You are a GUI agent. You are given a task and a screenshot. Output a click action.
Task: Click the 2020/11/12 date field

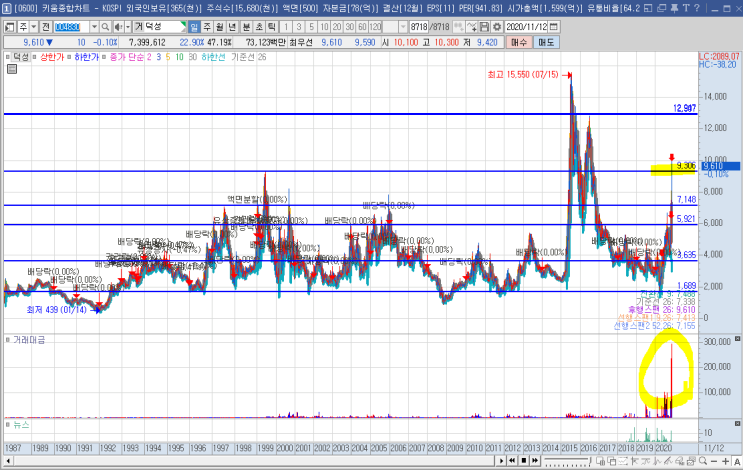click(526, 27)
